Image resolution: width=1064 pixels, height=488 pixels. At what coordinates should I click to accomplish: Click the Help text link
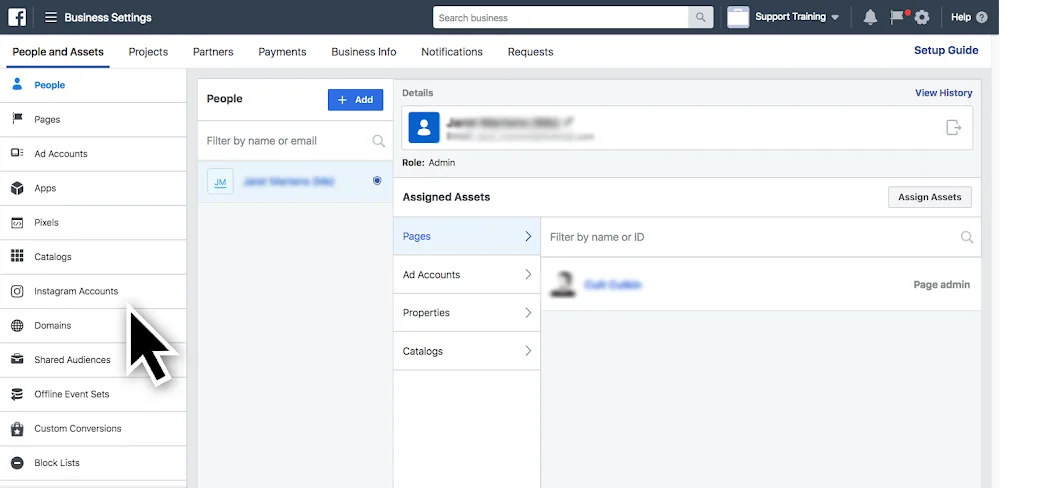961,18
